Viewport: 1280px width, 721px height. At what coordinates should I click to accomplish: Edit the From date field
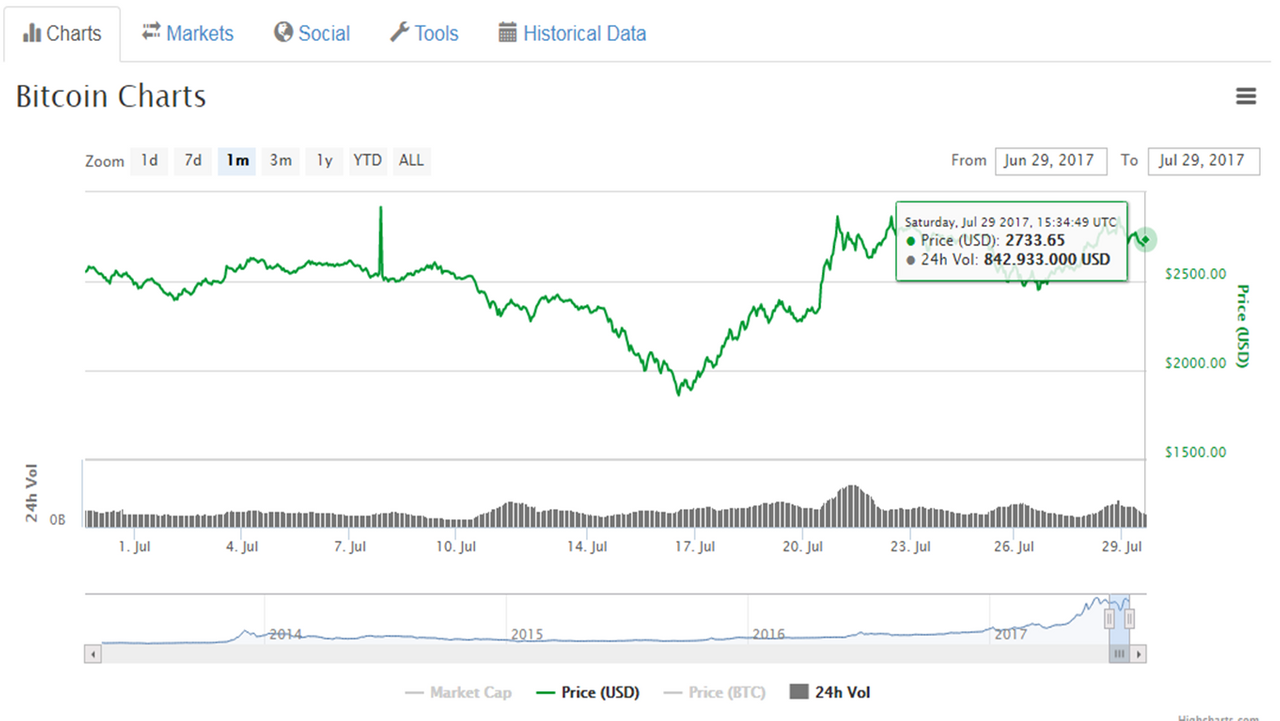pyautogui.click(x=1051, y=160)
